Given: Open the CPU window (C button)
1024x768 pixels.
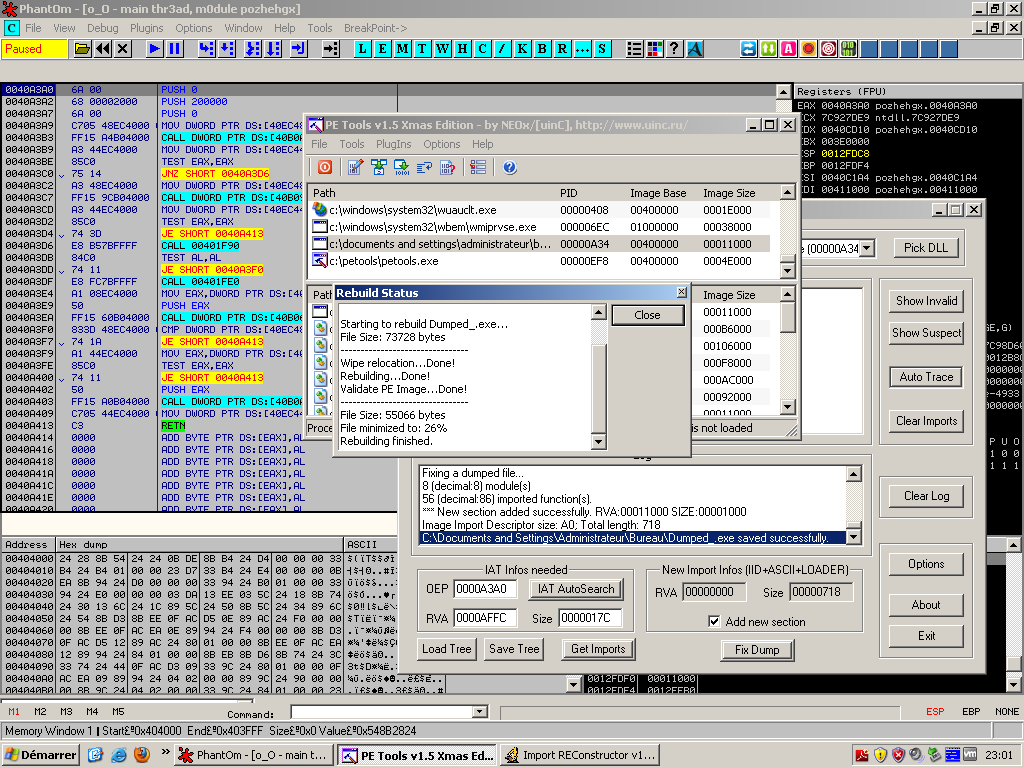Looking at the screenshot, I should [482, 48].
